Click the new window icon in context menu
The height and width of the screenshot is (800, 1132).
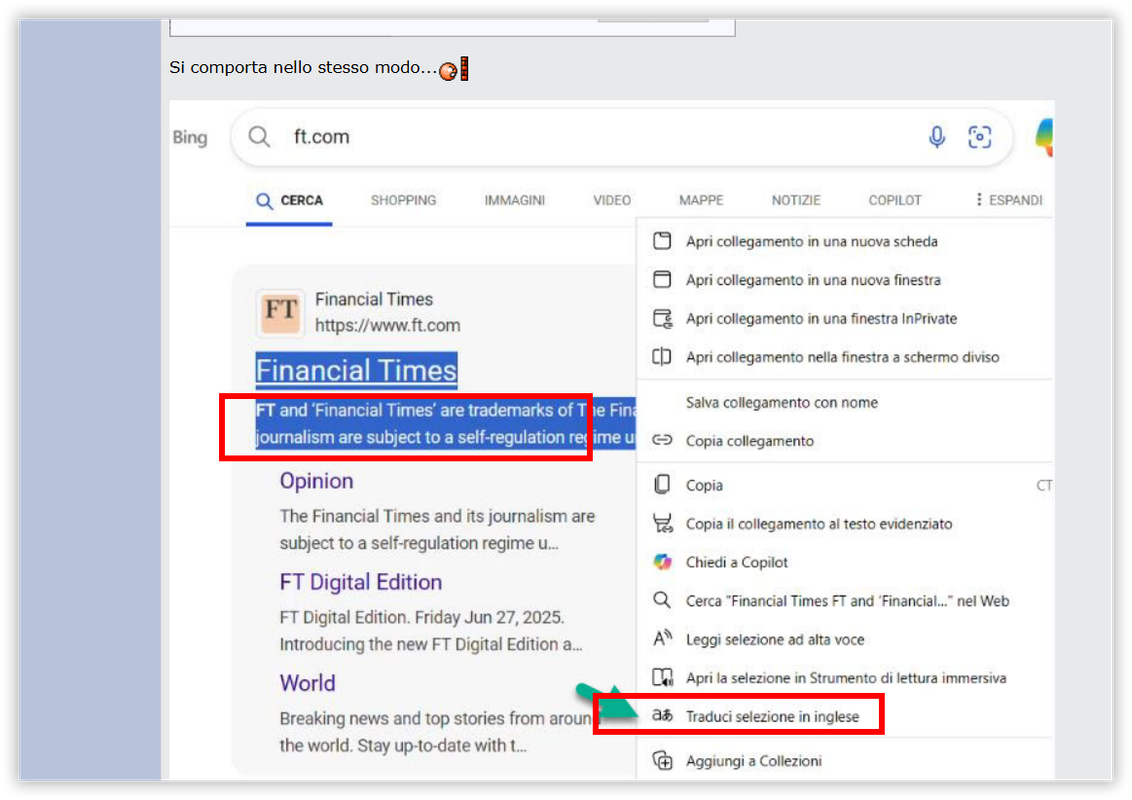[662, 279]
